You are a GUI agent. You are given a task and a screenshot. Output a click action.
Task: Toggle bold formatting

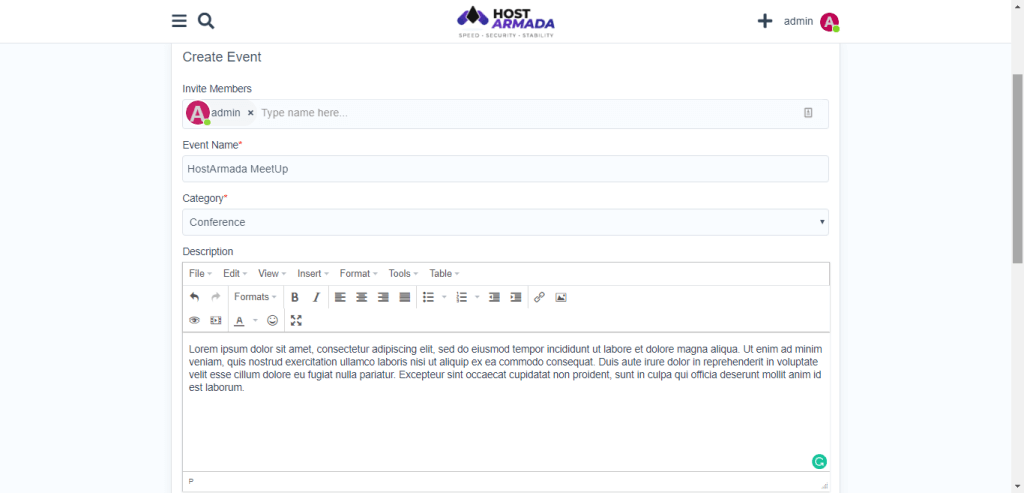tap(295, 297)
